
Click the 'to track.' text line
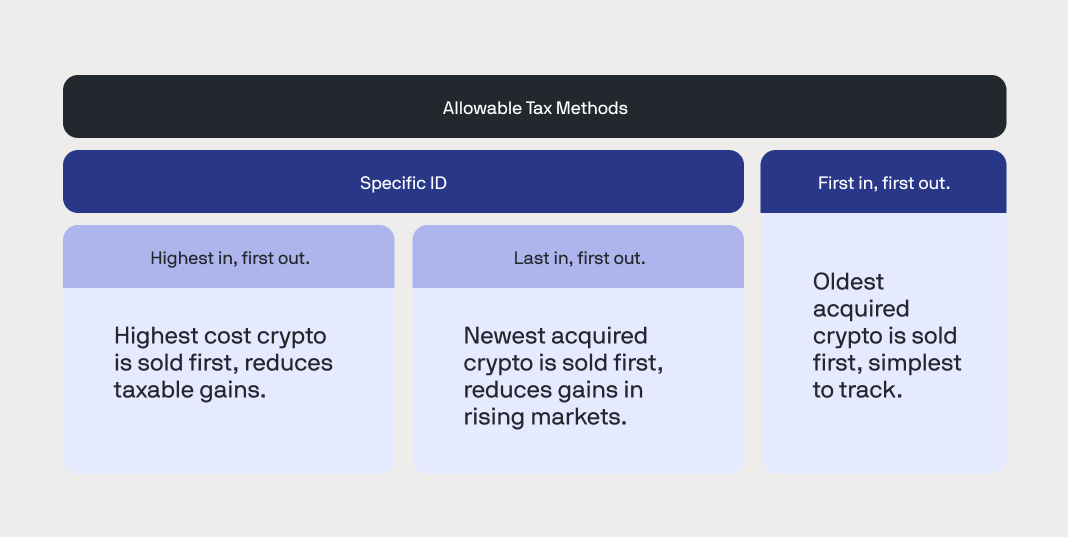pos(857,390)
